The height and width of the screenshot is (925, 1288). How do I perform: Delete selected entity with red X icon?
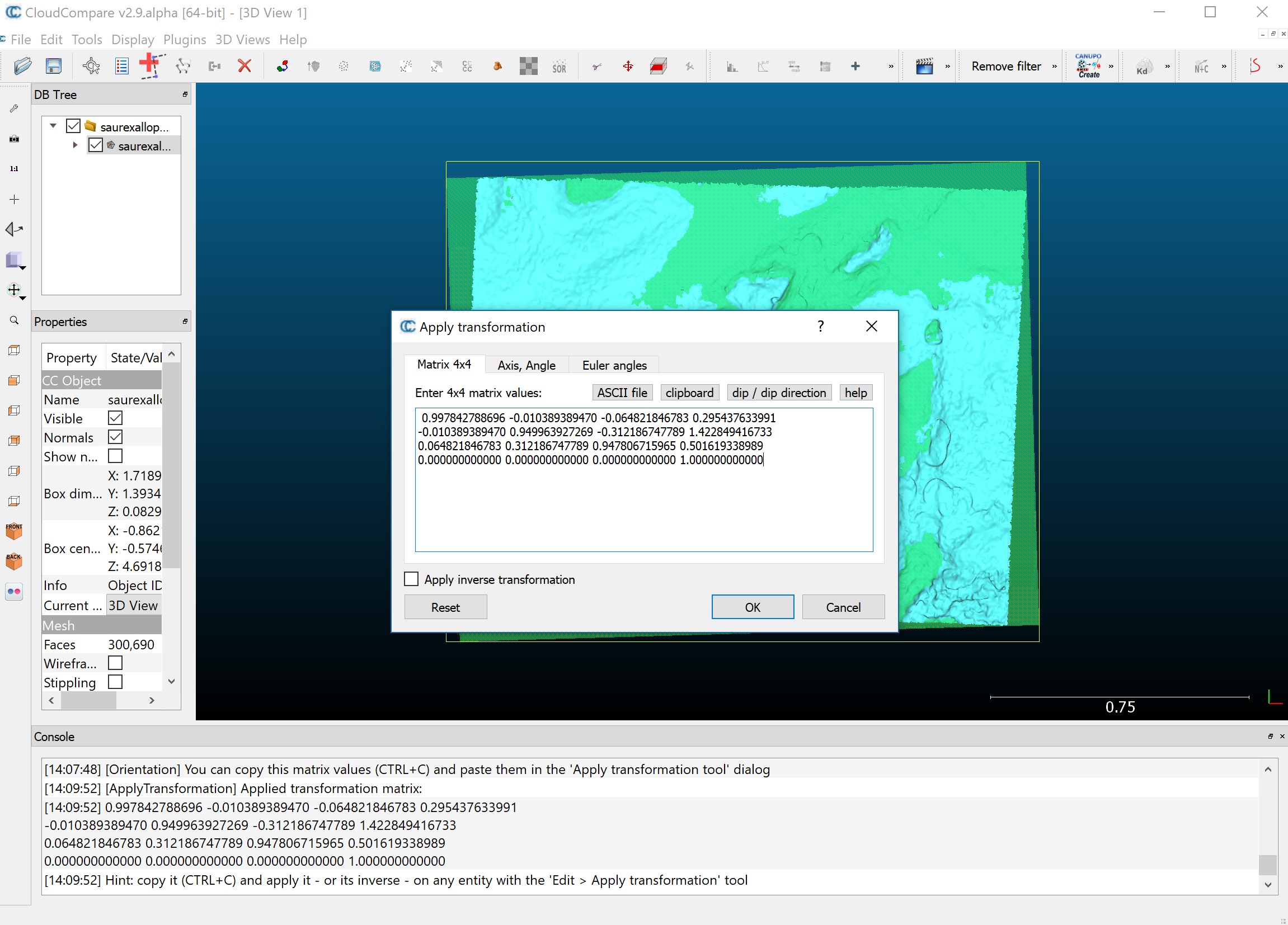(244, 66)
